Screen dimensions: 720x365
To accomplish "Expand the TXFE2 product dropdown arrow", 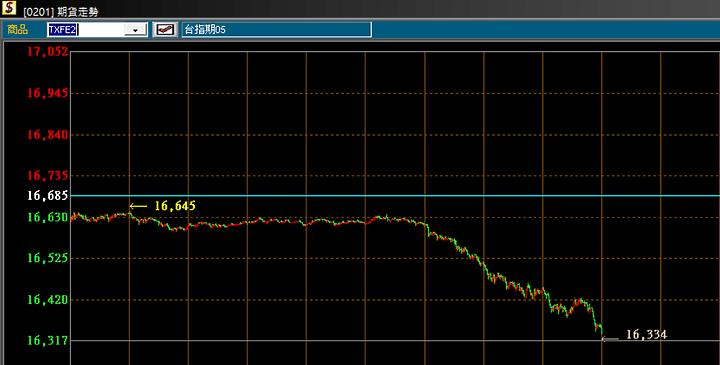I will (135, 30).
